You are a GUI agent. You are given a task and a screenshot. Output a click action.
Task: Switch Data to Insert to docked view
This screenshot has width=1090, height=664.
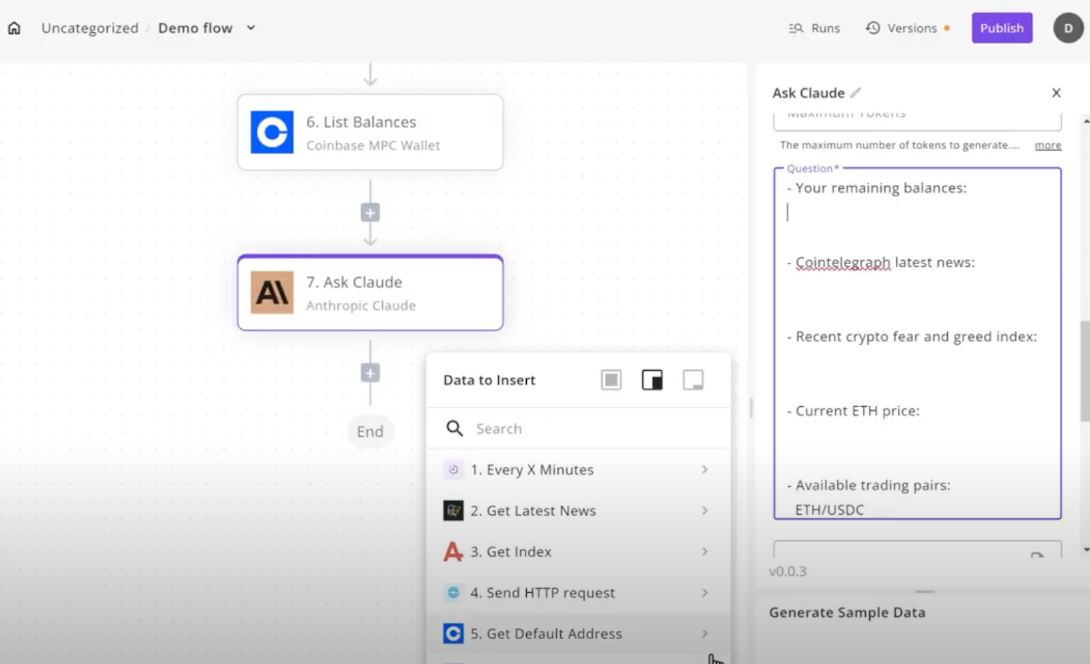point(652,380)
